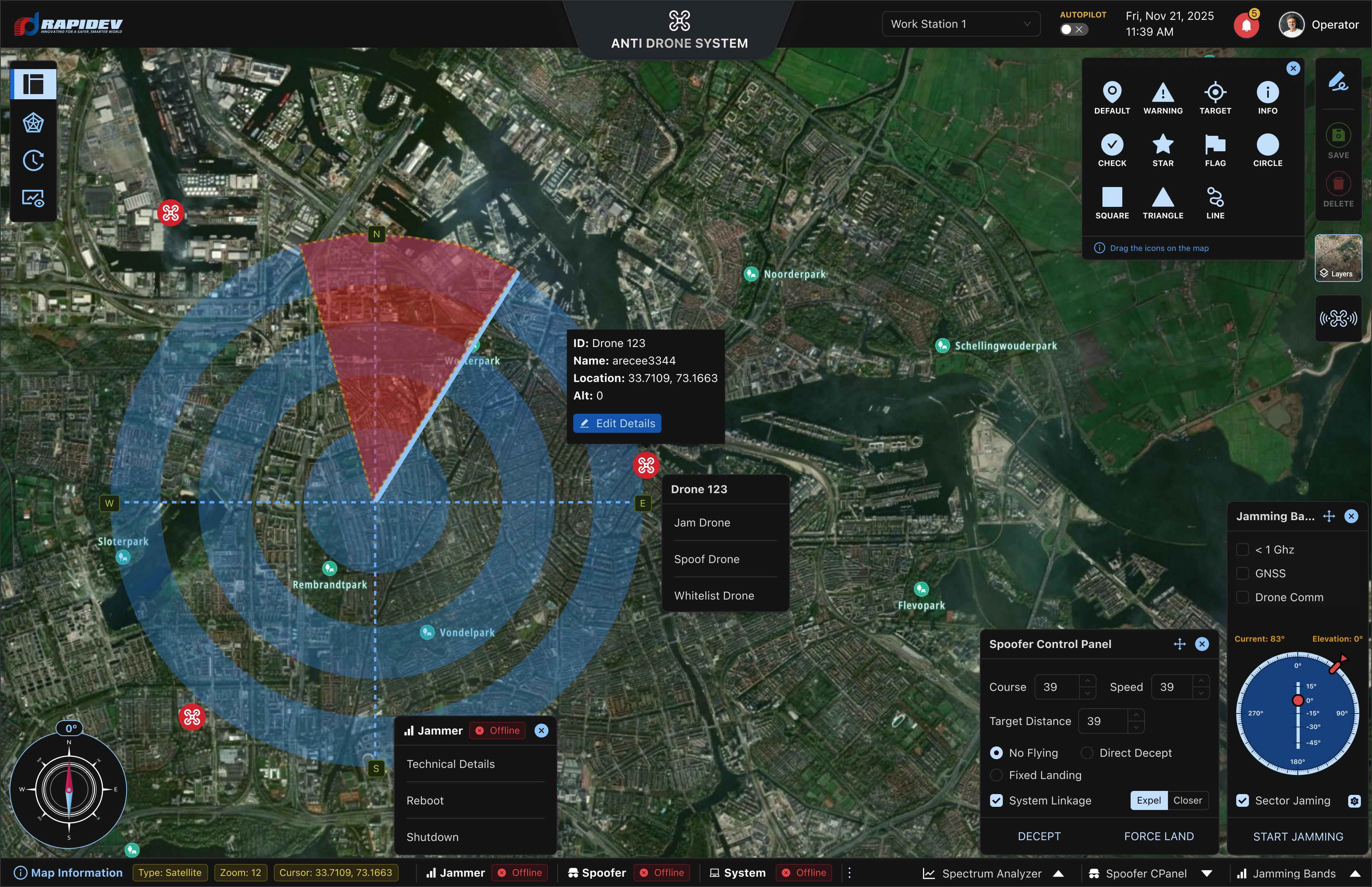Click the Edit Details button
Screen dimensions: 1372x887
coord(617,423)
